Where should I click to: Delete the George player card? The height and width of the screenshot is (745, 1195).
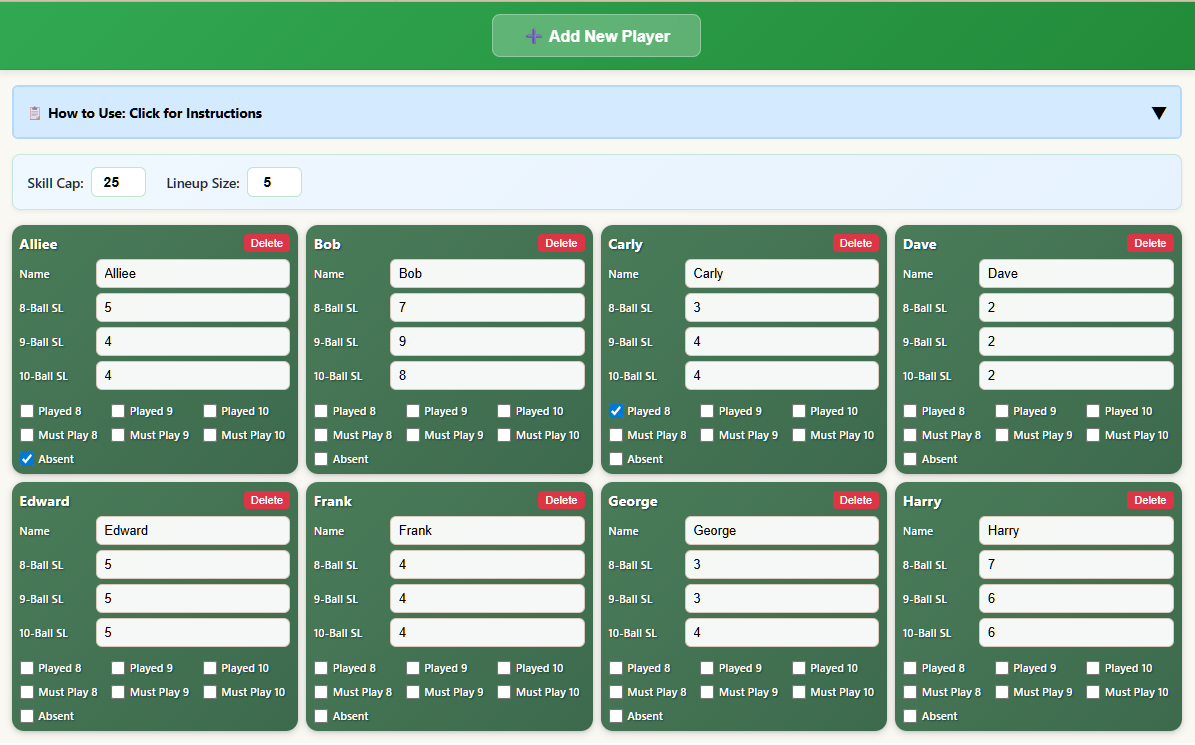855,500
